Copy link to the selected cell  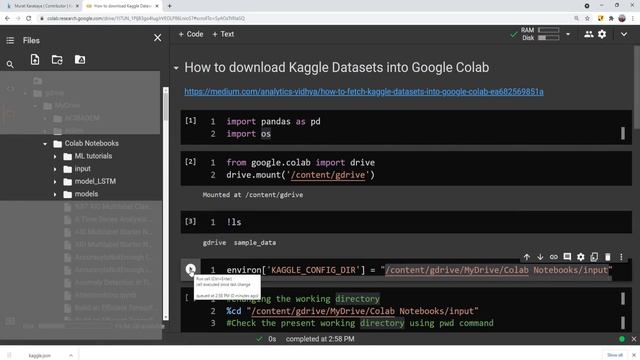[x=553, y=257]
